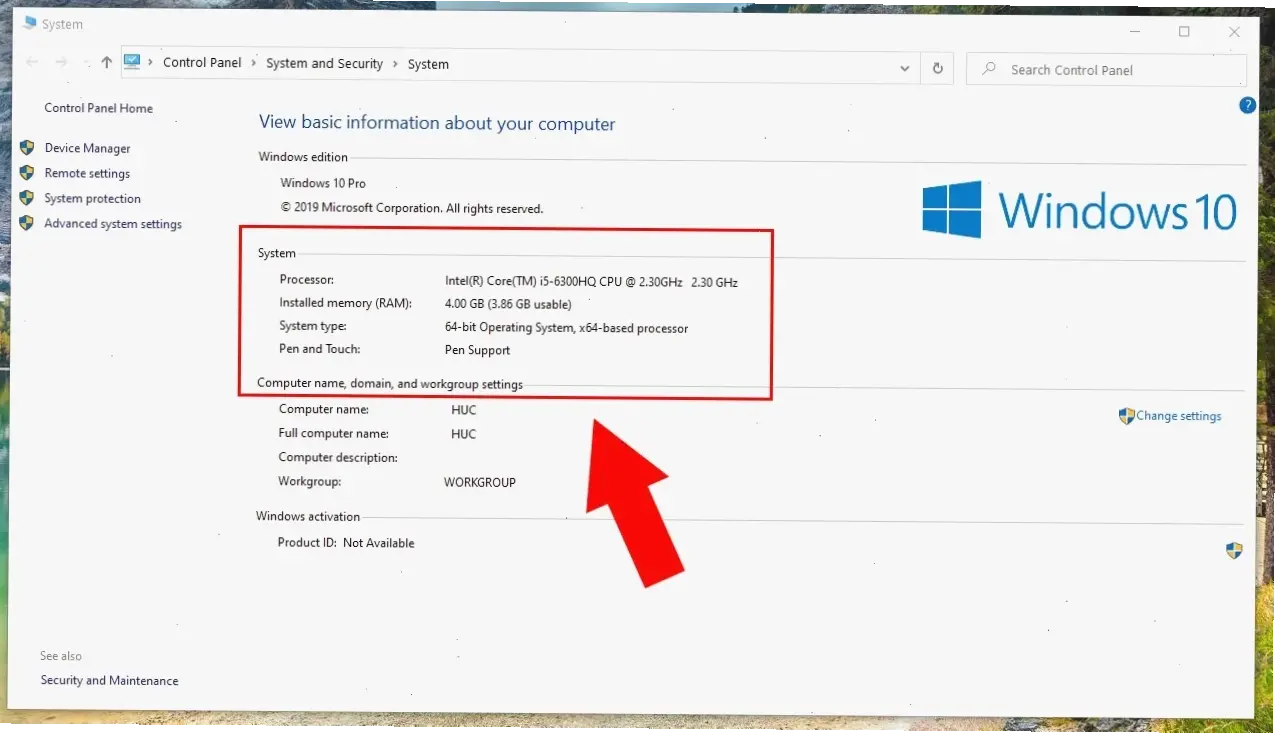The image size is (1275, 733).
Task: Open Advanced system settings
Action: [x=113, y=224]
